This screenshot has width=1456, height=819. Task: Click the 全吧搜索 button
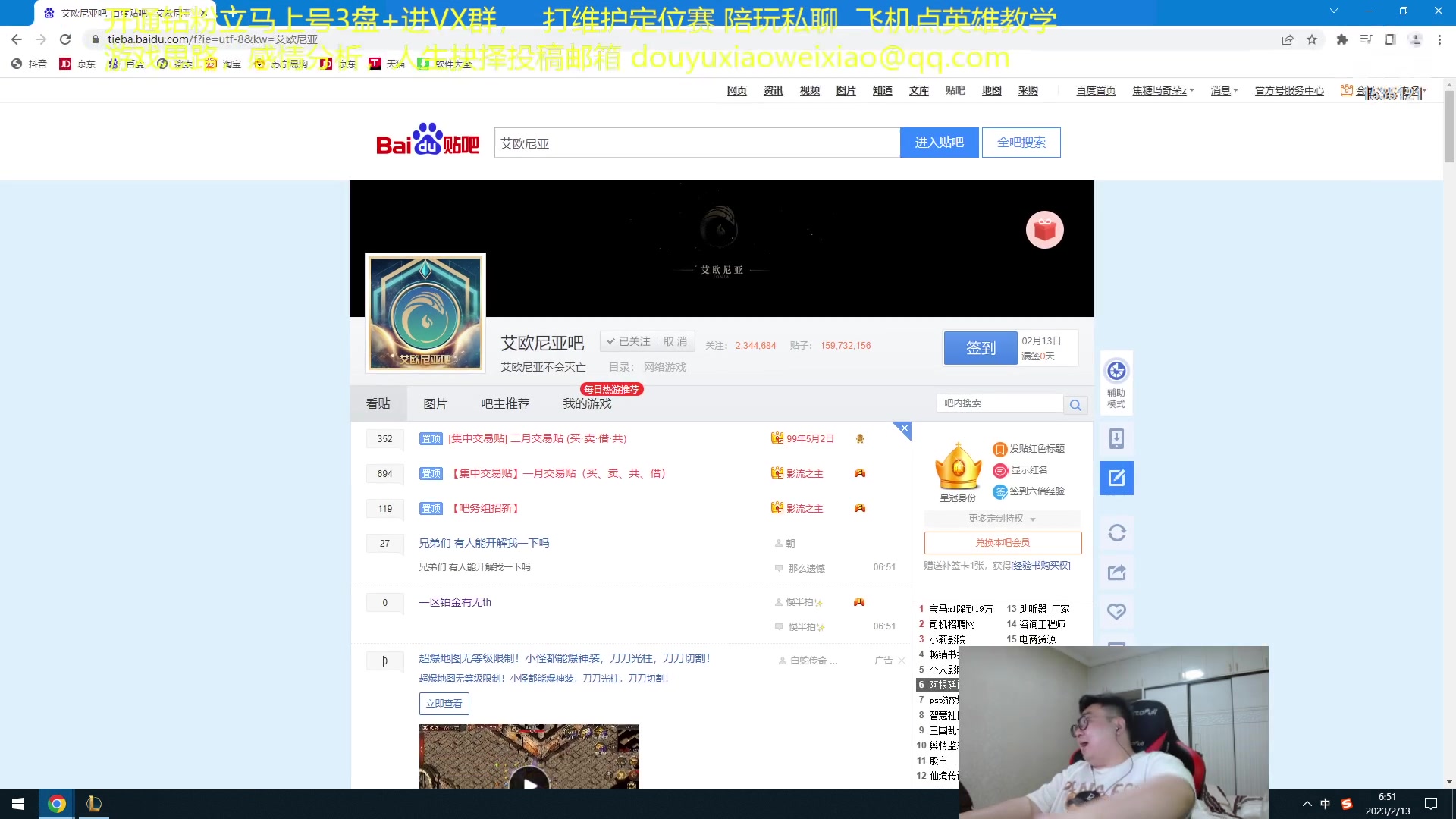[1021, 143]
